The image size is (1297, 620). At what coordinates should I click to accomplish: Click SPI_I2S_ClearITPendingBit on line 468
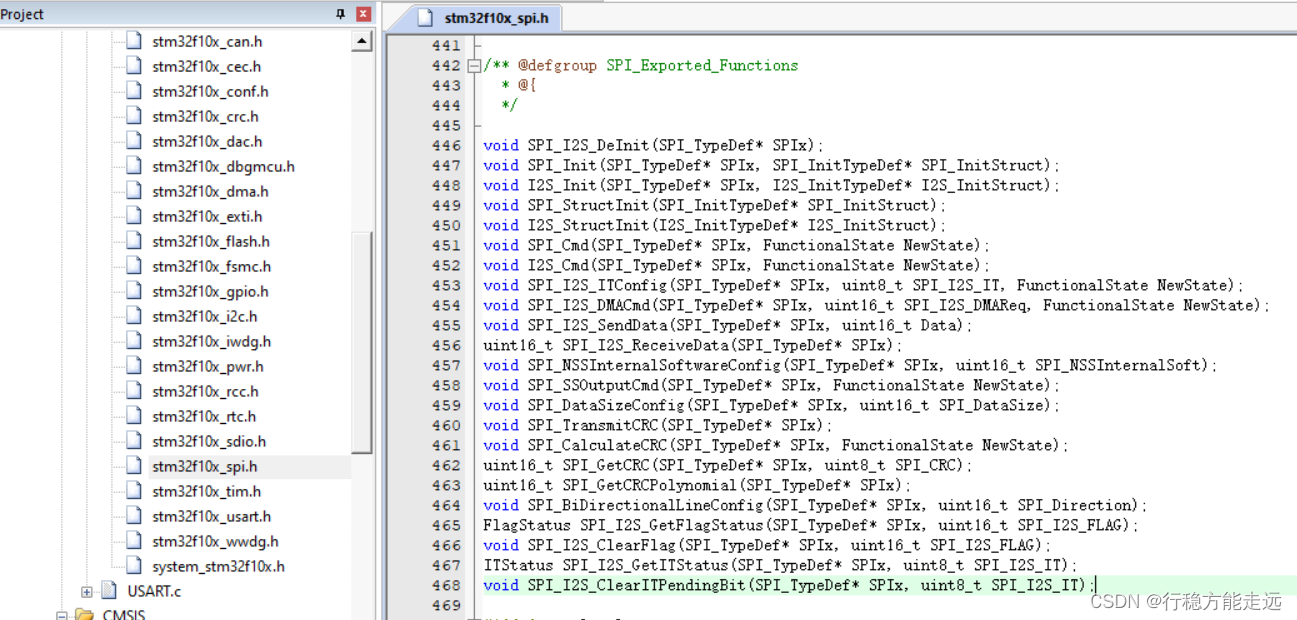(x=636, y=586)
